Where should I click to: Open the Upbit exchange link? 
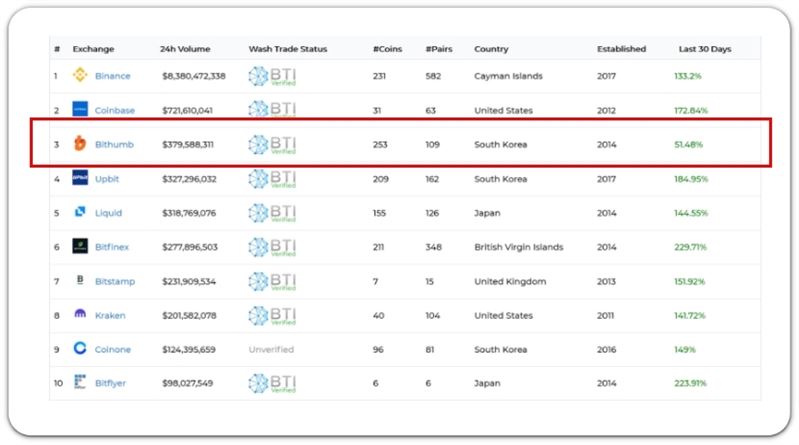pos(107,179)
